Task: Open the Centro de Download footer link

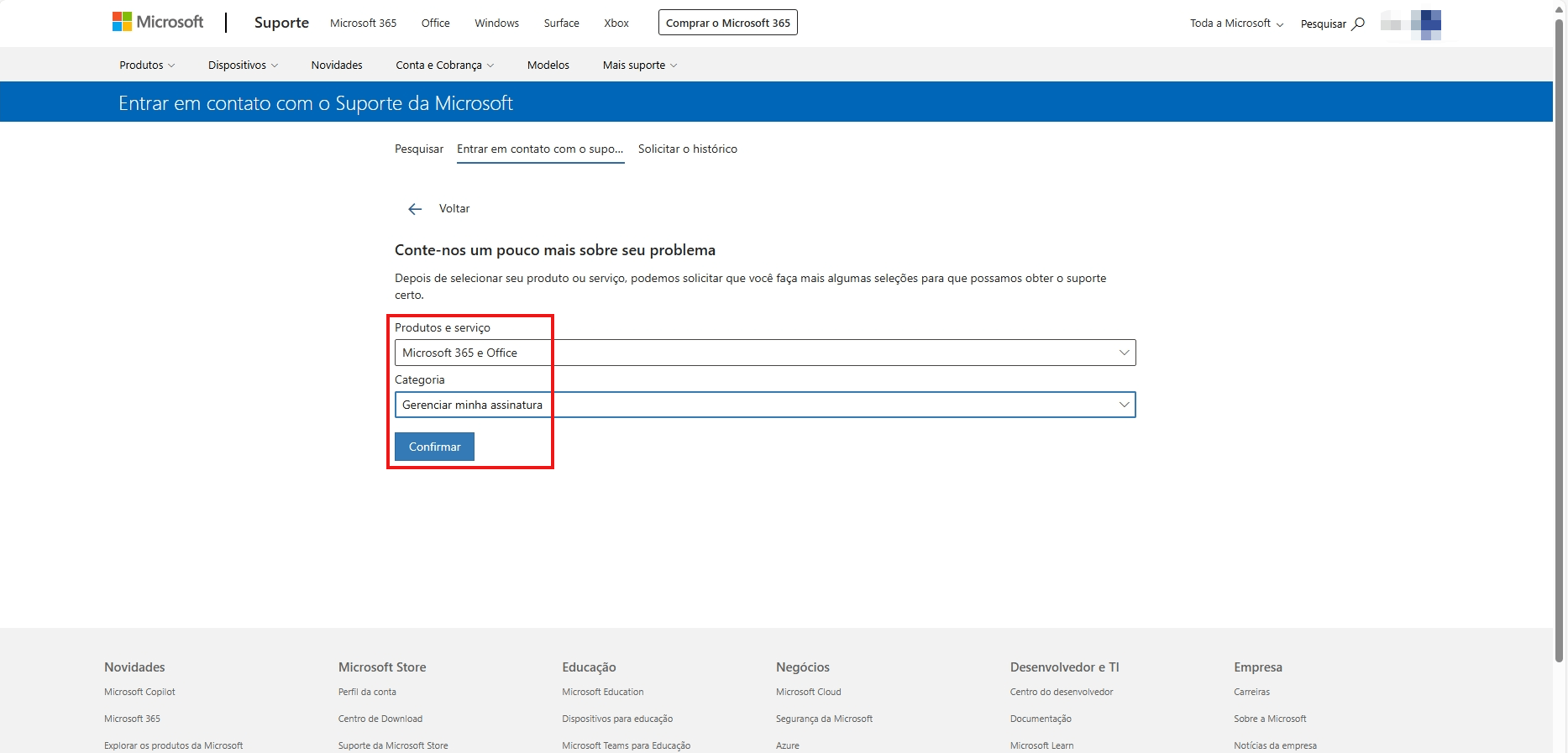Action: (380, 719)
